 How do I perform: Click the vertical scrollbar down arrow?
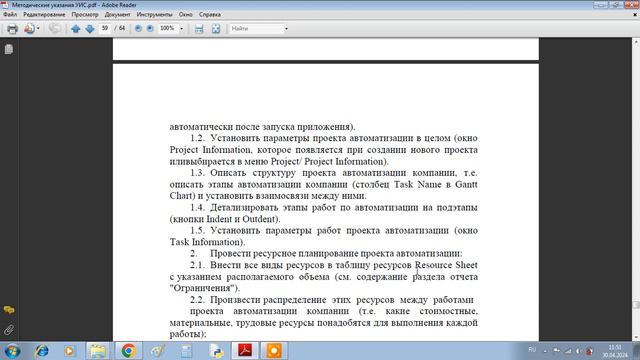636,338
